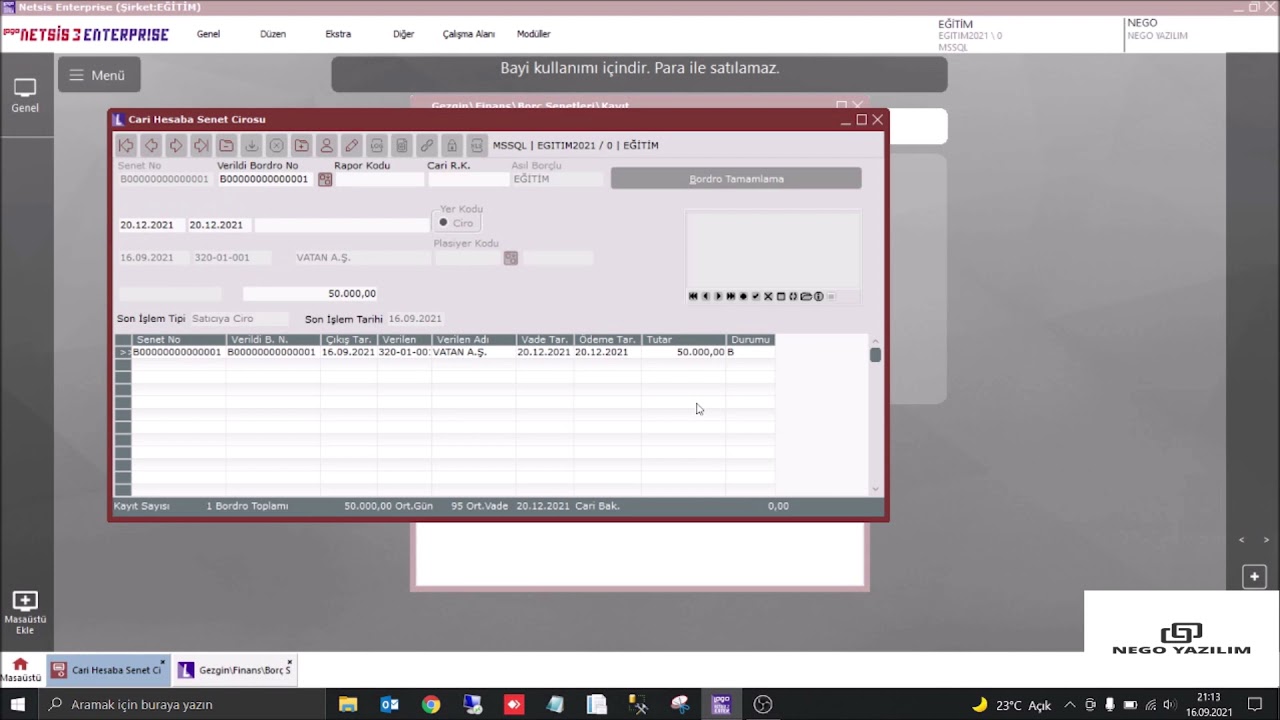Click the calculator toolbar icon
Screen dimensions: 1280x720
point(401,146)
